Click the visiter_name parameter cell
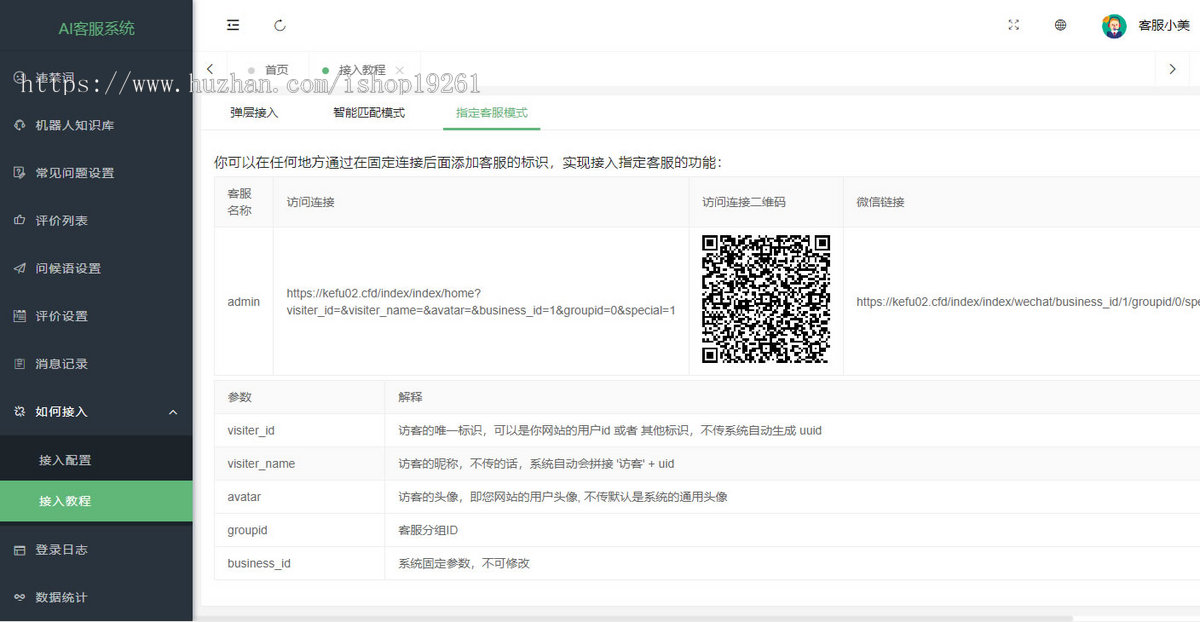1200x622 pixels. coord(300,464)
